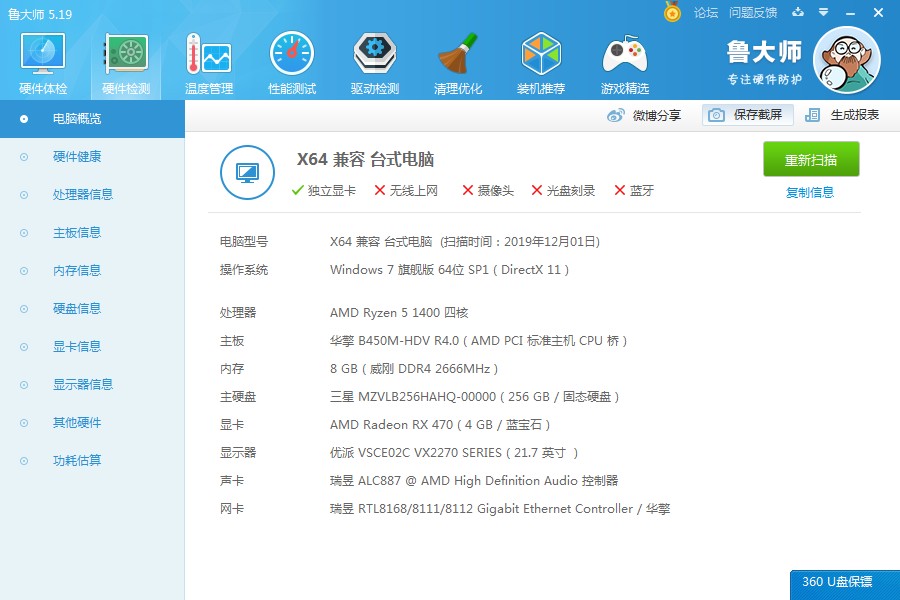Open 清理优化 broom cleanup icon
Screen dimensions: 900x600
point(457,53)
